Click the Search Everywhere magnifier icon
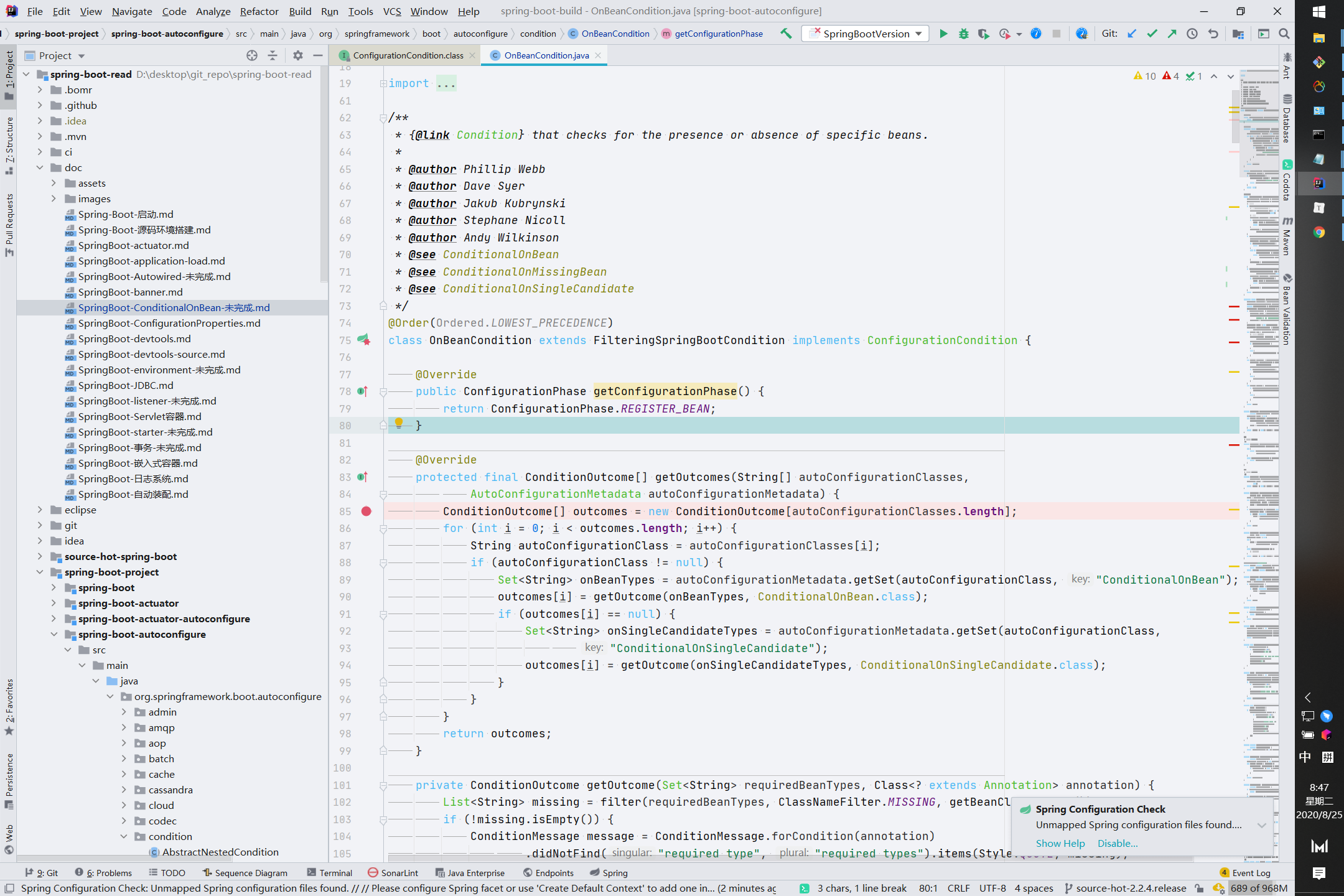The image size is (1344, 896). [1284, 34]
